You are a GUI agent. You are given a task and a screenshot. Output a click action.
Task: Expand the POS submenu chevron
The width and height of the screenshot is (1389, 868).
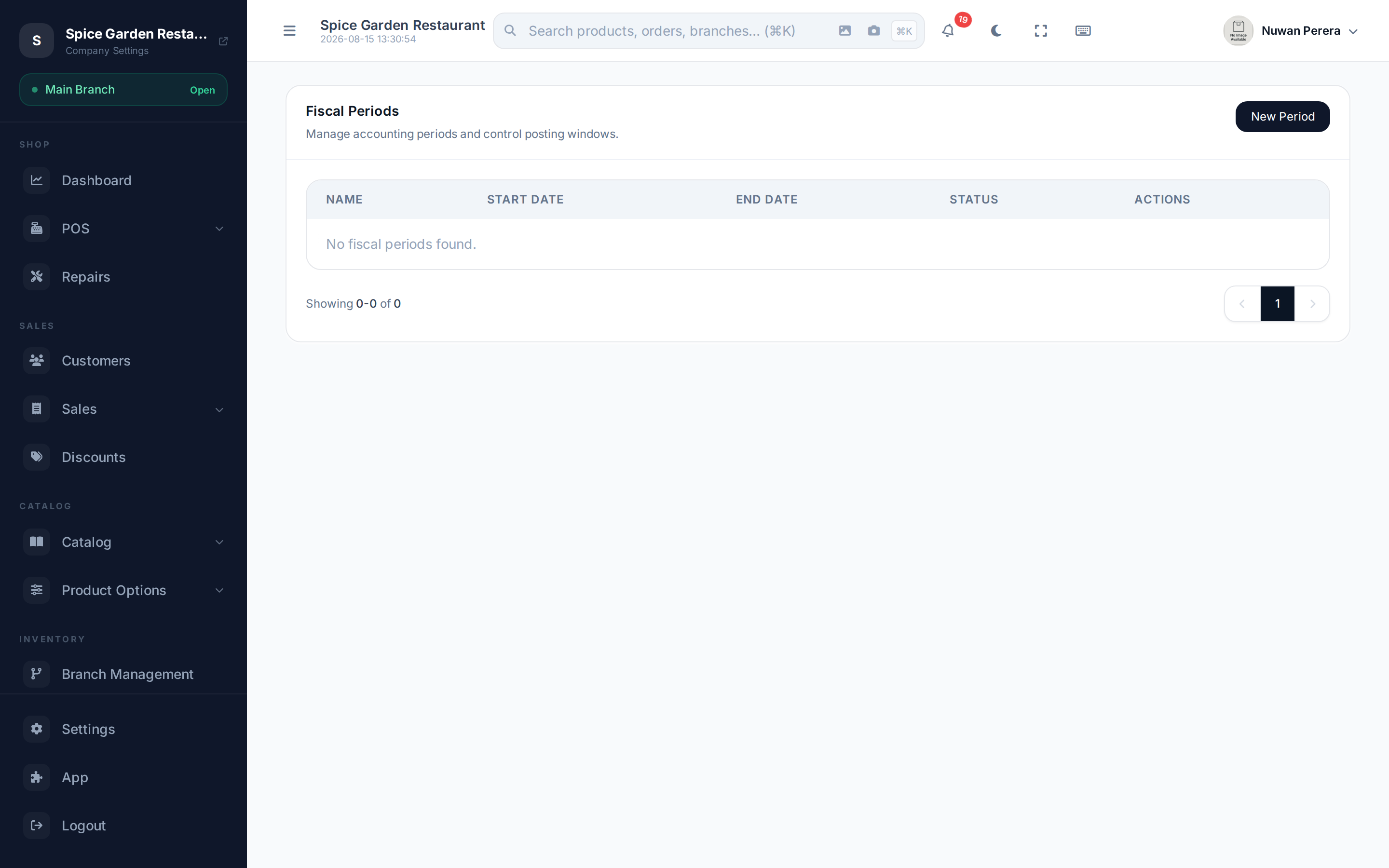click(x=219, y=229)
